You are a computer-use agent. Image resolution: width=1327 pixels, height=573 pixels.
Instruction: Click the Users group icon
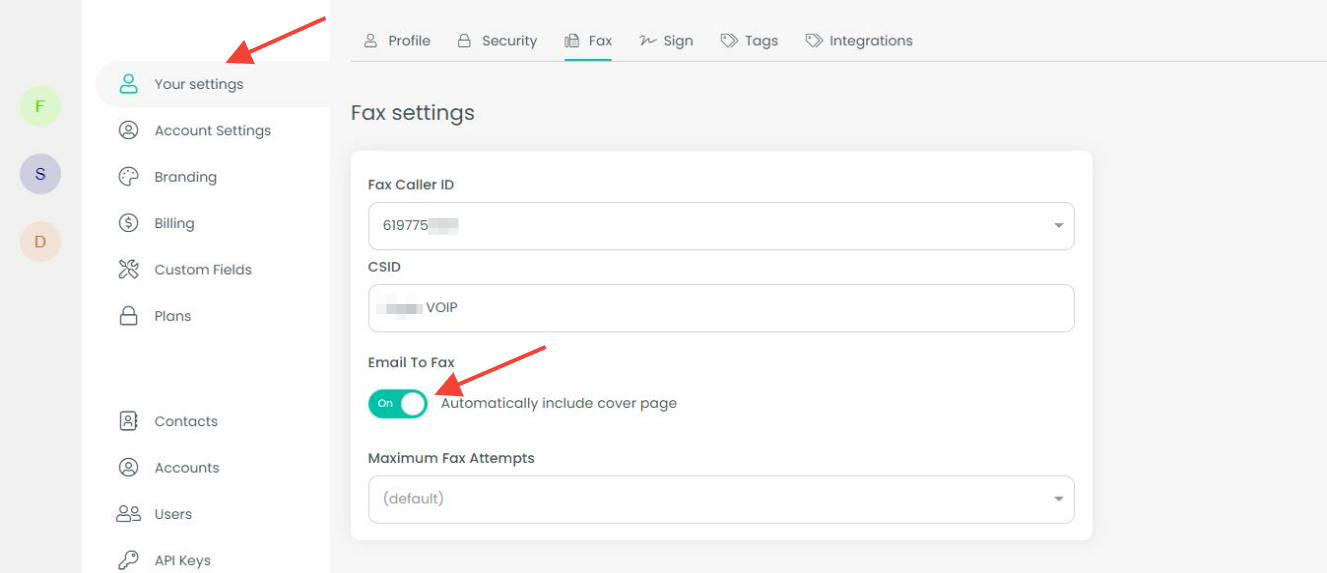128,514
